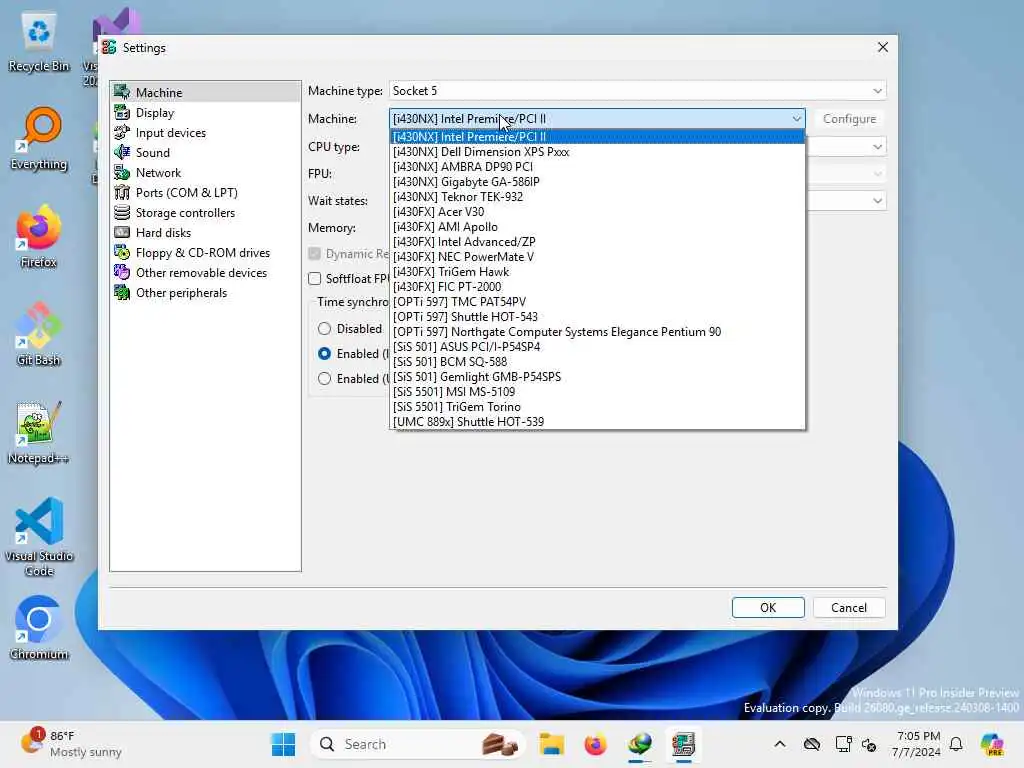
Task: Choose [i430FX] Acer V30
Action: (x=598, y=212)
